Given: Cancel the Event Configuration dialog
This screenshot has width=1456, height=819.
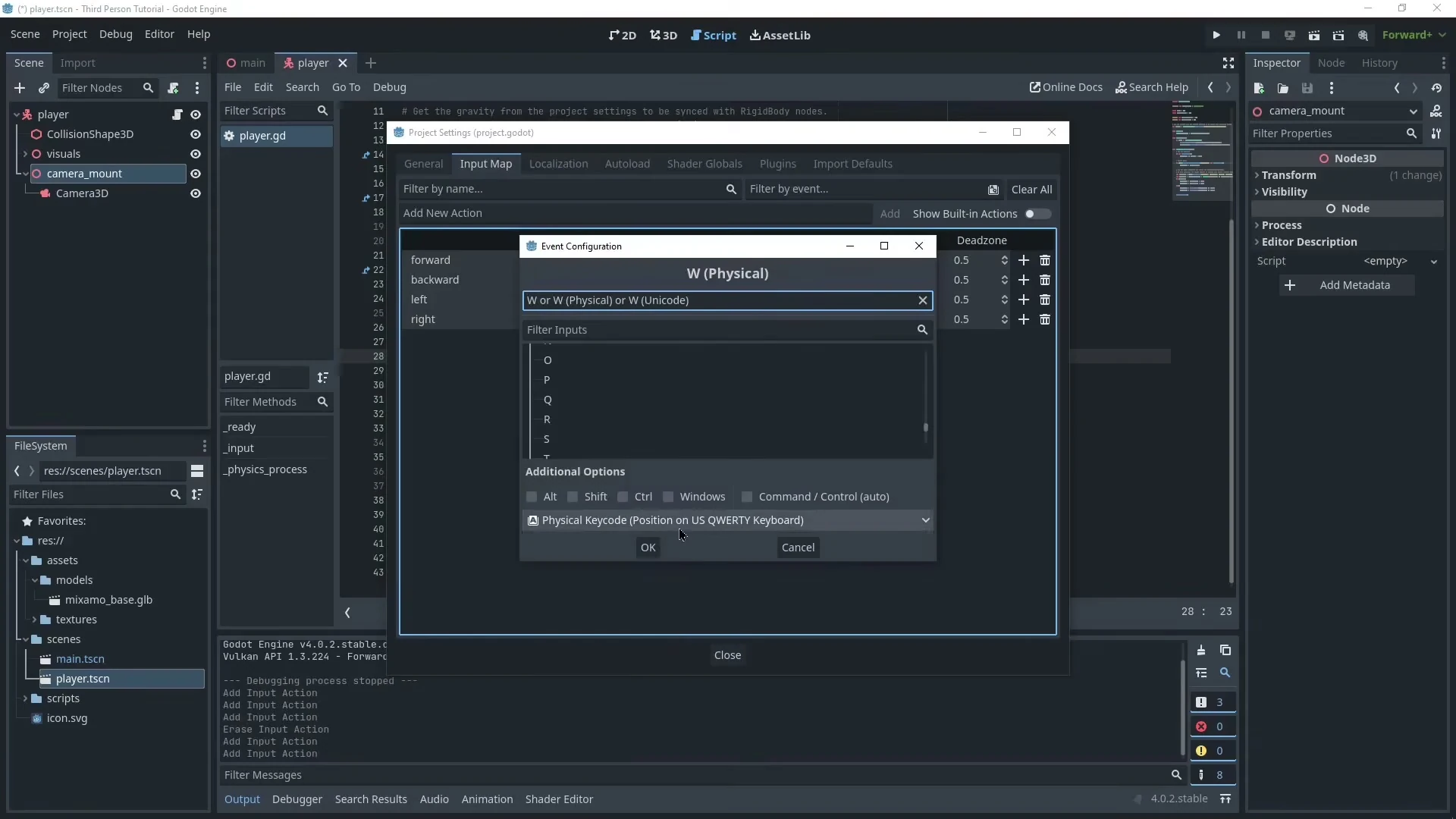Looking at the screenshot, I should point(798,548).
